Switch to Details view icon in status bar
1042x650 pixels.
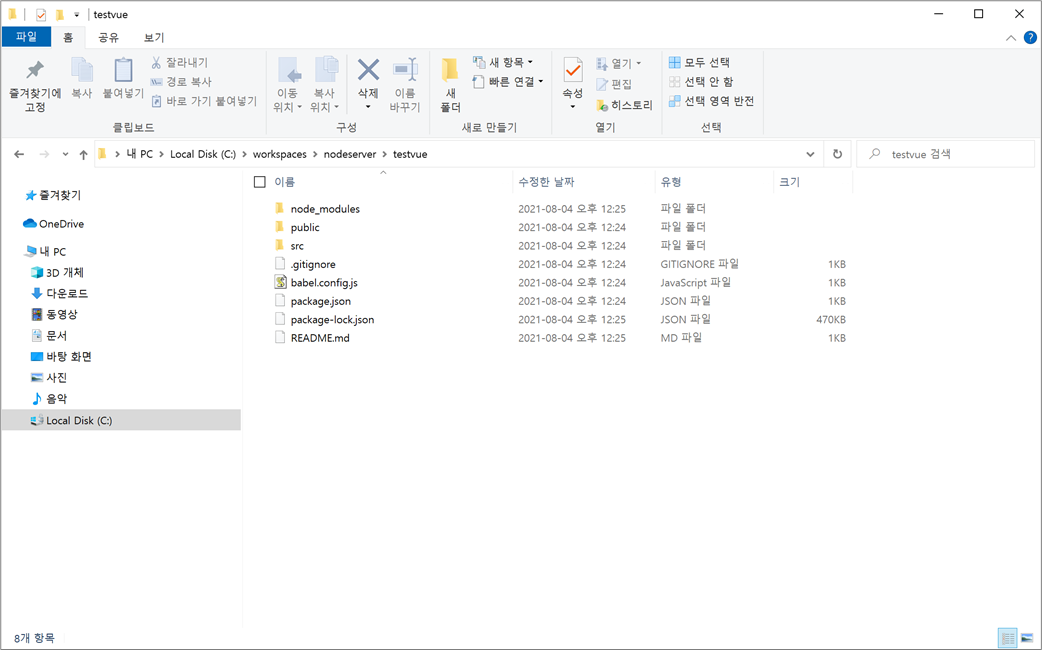[x=1007, y=638]
